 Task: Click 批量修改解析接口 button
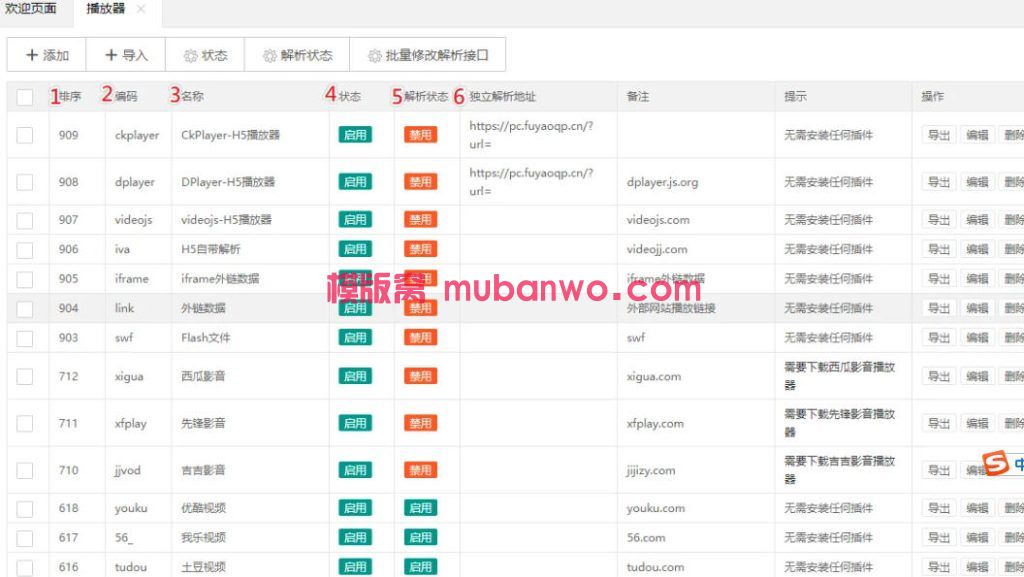(x=428, y=55)
